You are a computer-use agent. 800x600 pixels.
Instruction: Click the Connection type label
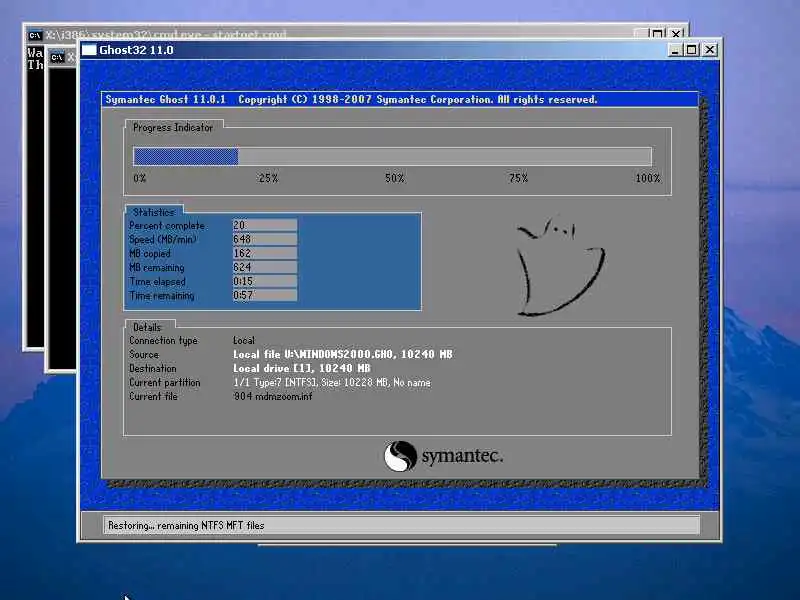click(x=163, y=340)
